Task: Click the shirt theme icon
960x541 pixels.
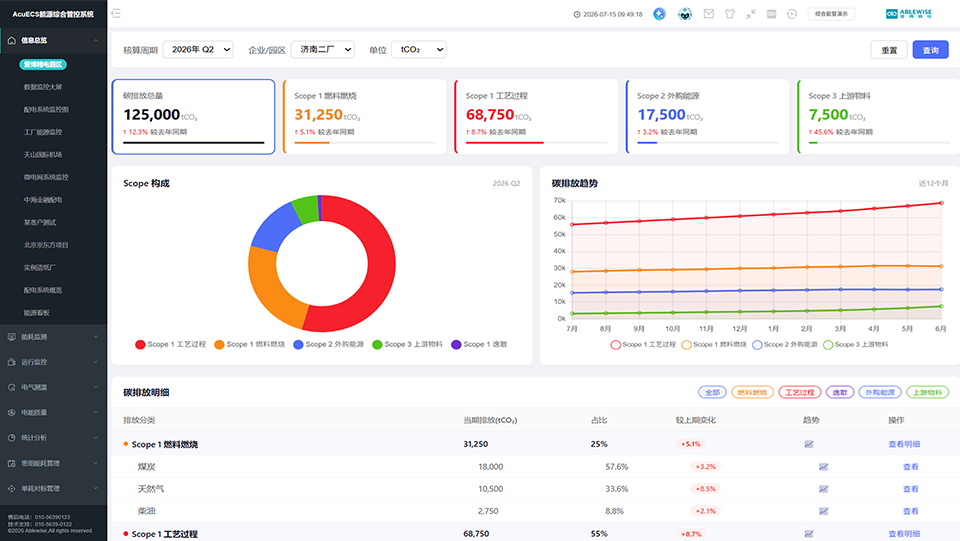Action: (730, 13)
